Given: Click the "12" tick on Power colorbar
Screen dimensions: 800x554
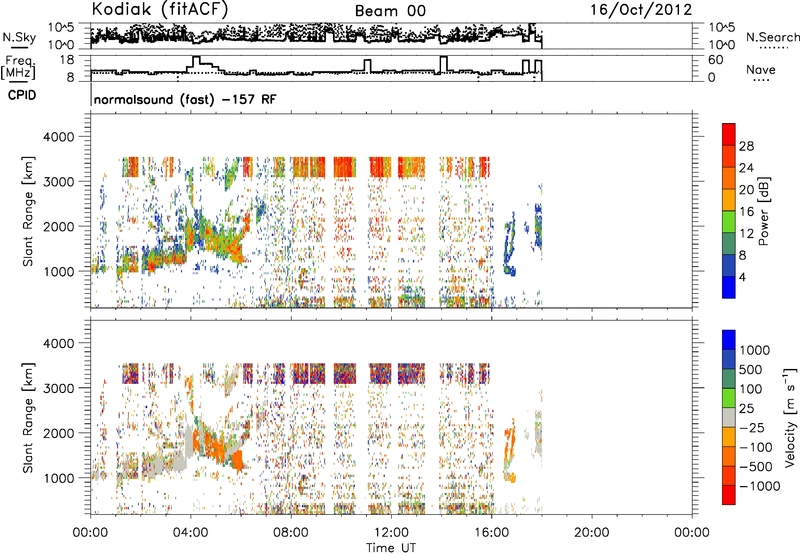Looking at the screenshot, I should tap(746, 234).
